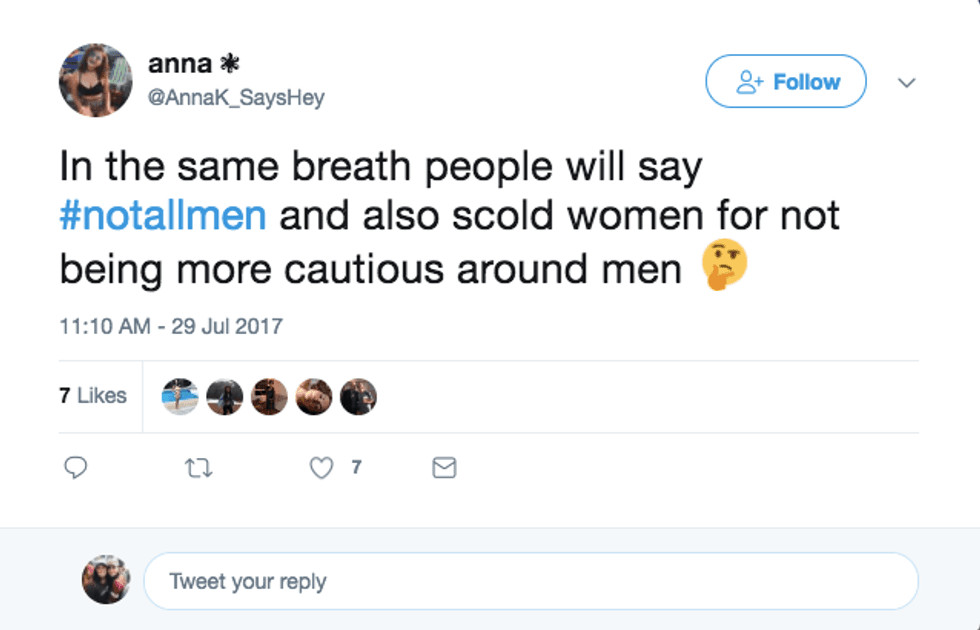Viewport: 980px width, 630px height.
Task: Like the tweet with the heart icon
Action: point(321,467)
